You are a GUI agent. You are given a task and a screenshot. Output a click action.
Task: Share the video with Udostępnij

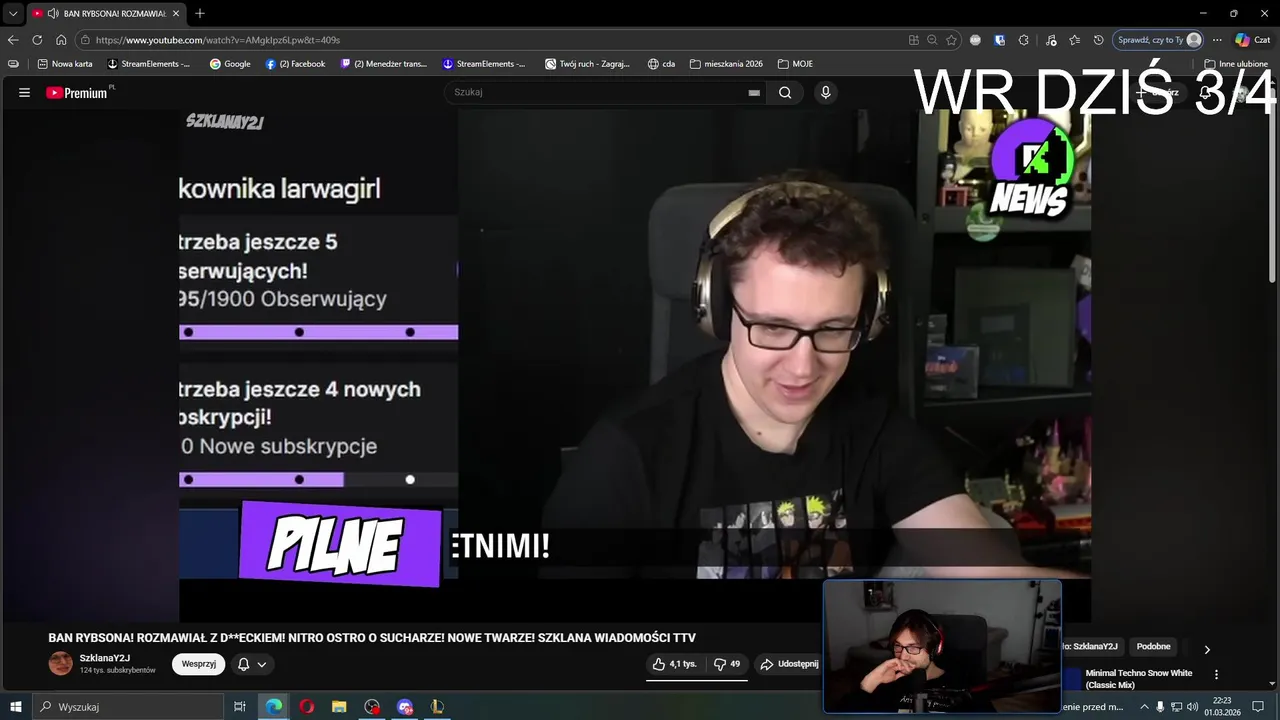point(788,664)
